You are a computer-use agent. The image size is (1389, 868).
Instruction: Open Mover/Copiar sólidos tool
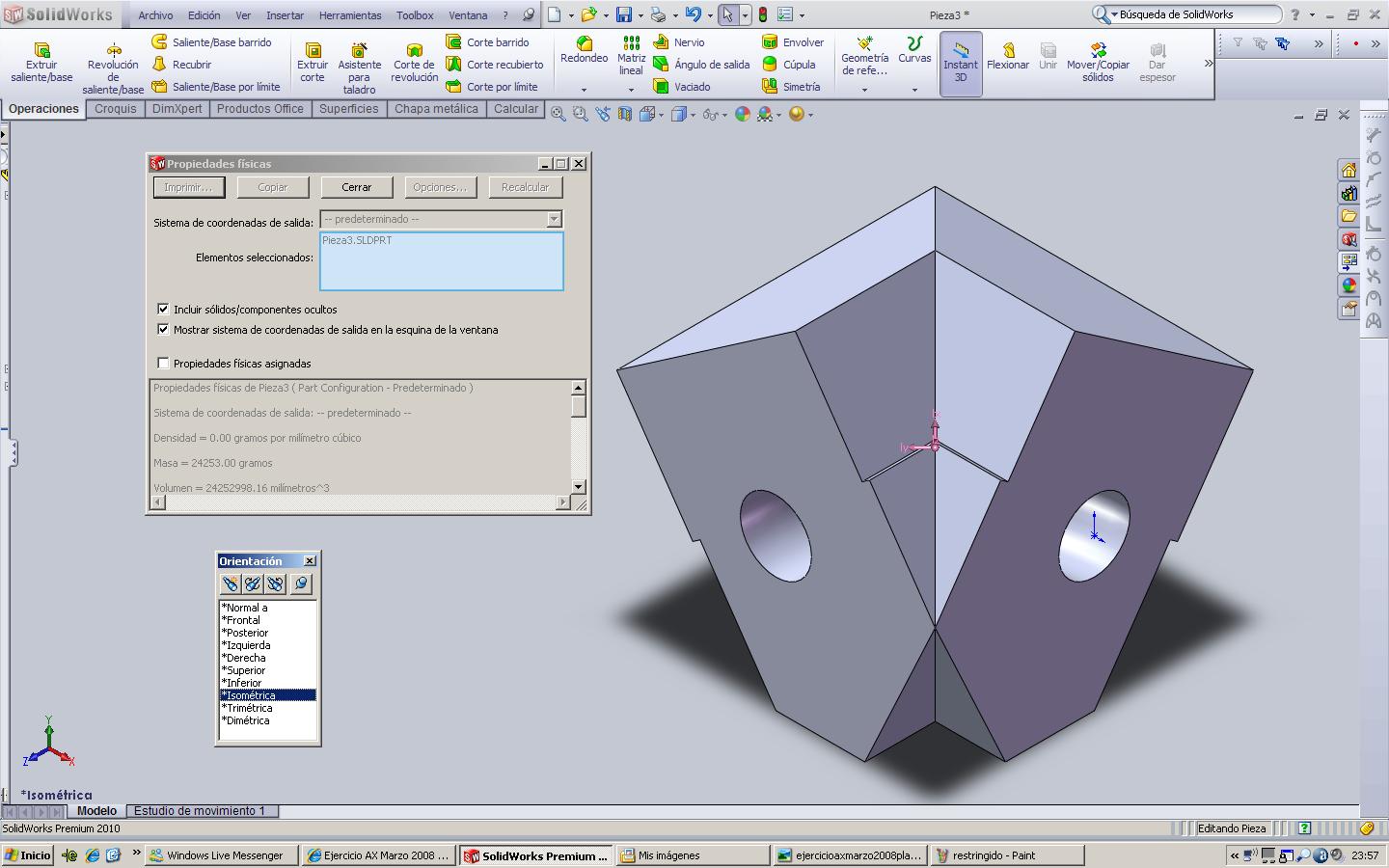[1098, 63]
